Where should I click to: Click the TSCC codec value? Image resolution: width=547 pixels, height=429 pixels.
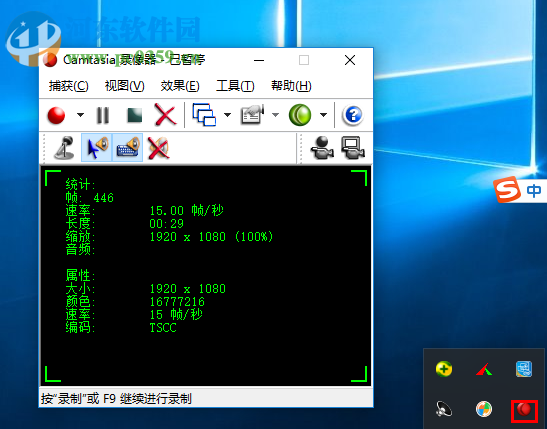[x=163, y=328]
